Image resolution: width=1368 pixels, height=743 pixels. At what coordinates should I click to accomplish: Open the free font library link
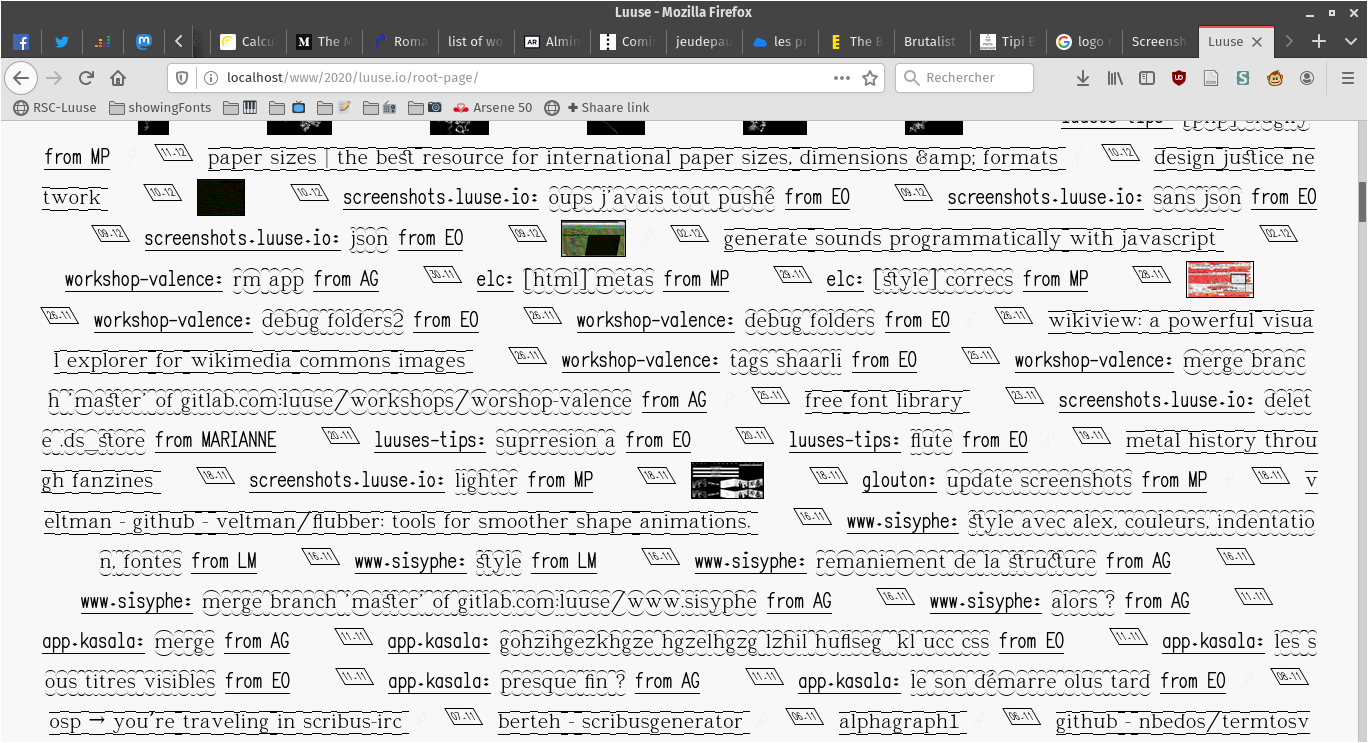(883, 401)
